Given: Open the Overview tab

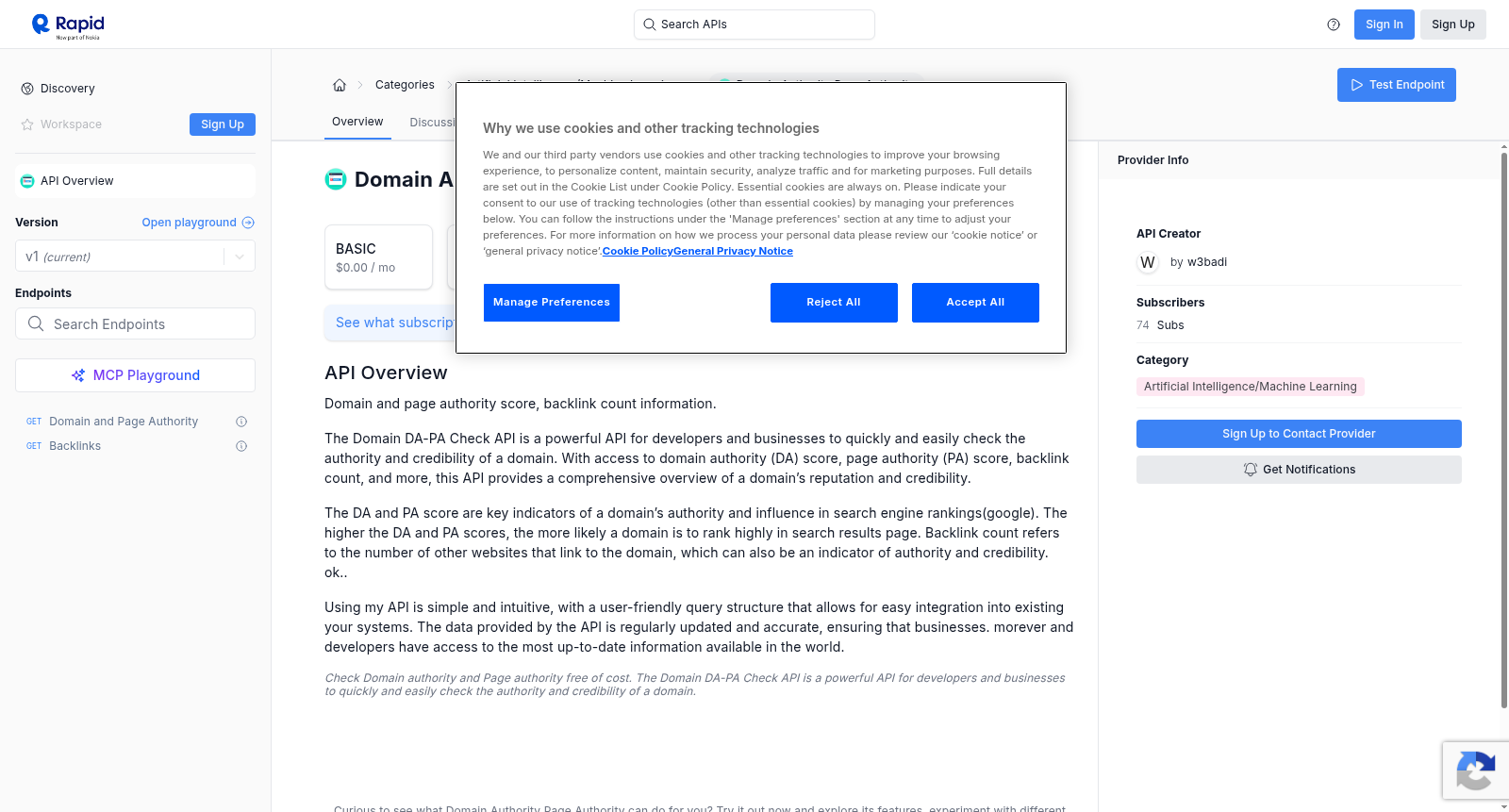Looking at the screenshot, I should 357,122.
